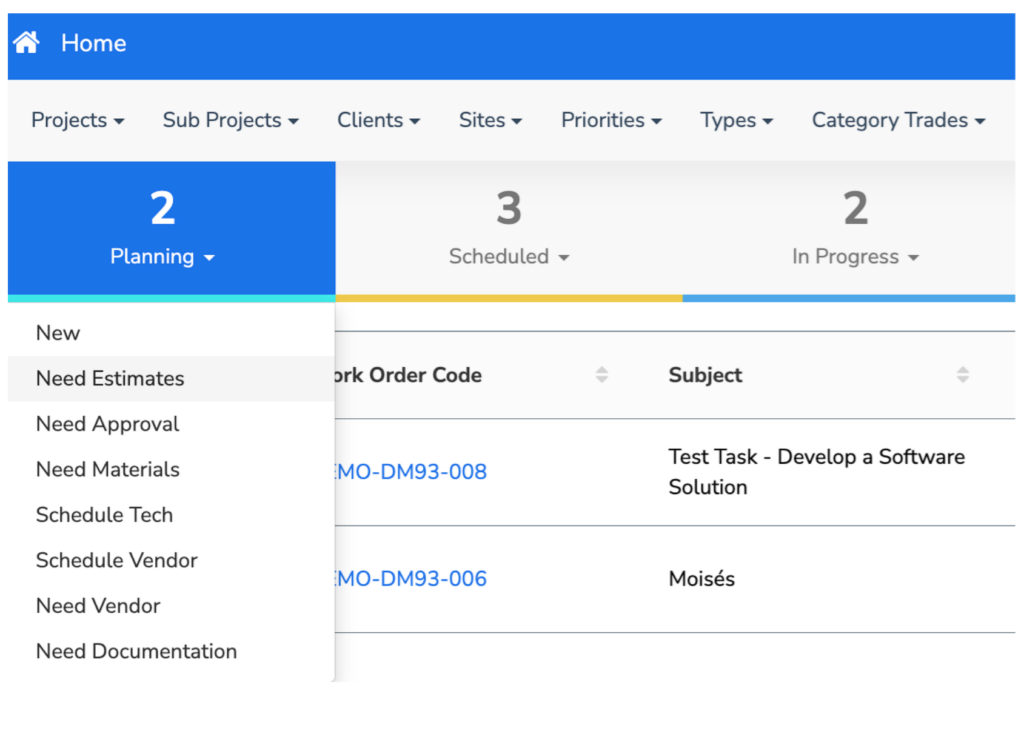Select Schedule Tech menu item
The image size is (1024, 731).
[x=171, y=515]
